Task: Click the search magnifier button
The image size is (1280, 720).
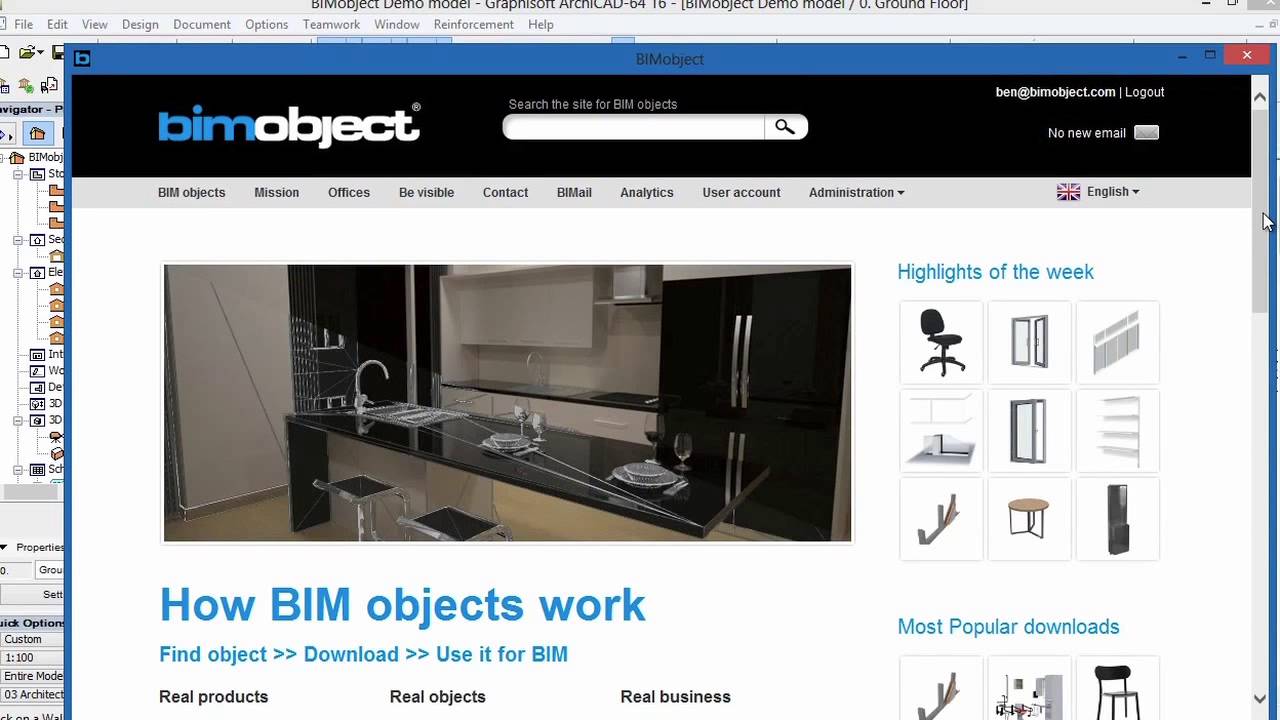Action: [x=785, y=127]
